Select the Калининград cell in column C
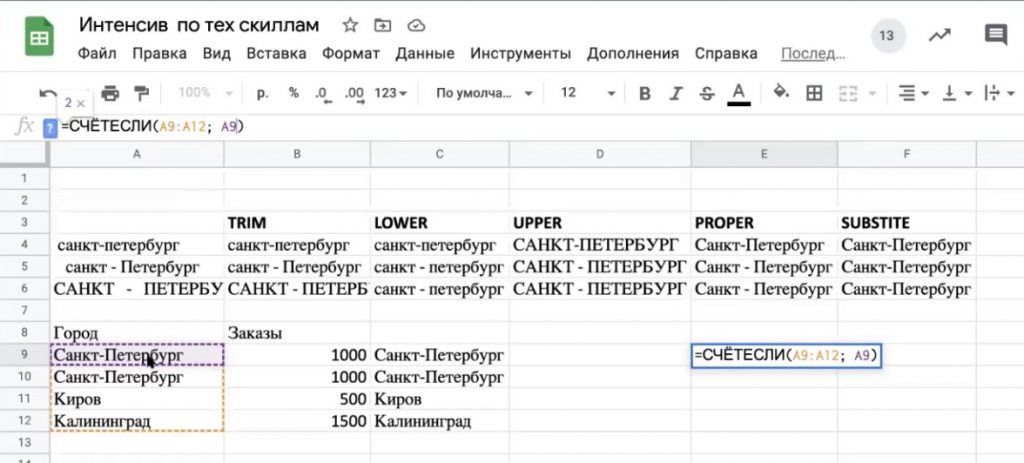1024x463 pixels. pos(440,421)
